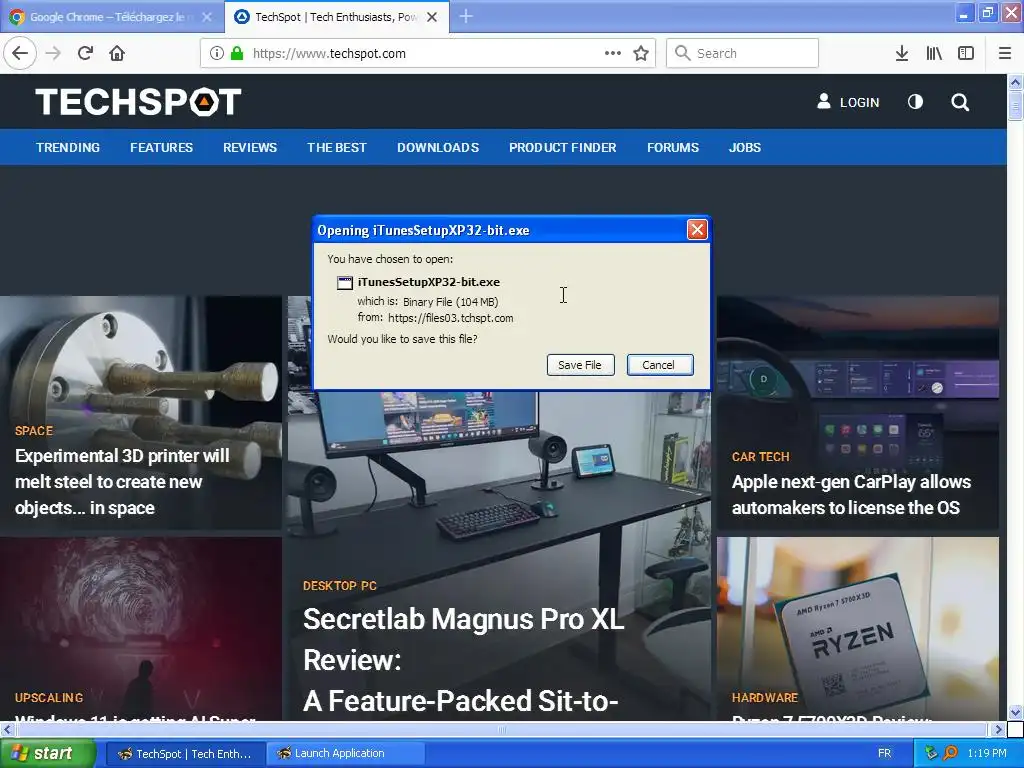Click the horizontal scrollbar left arrow
The width and height of the screenshot is (1024, 768).
[7, 729]
